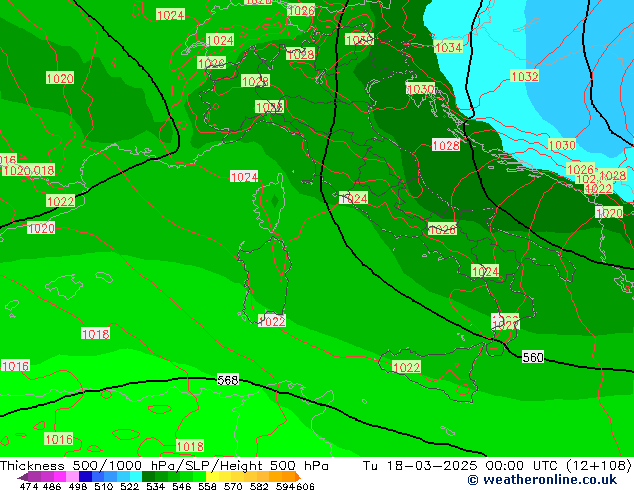This screenshot has width=634, height=490.
Task: Click the legend value 510
Action: [x=104, y=486]
